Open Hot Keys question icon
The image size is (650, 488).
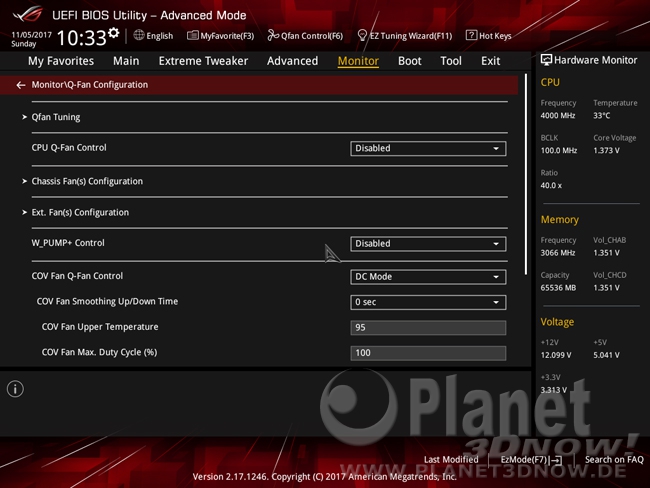point(471,35)
